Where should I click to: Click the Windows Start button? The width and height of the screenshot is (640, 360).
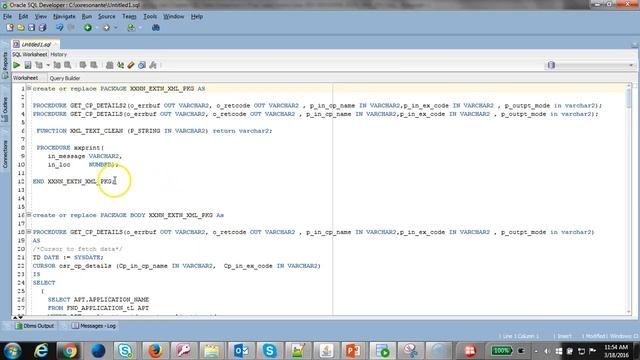click(x=13, y=351)
